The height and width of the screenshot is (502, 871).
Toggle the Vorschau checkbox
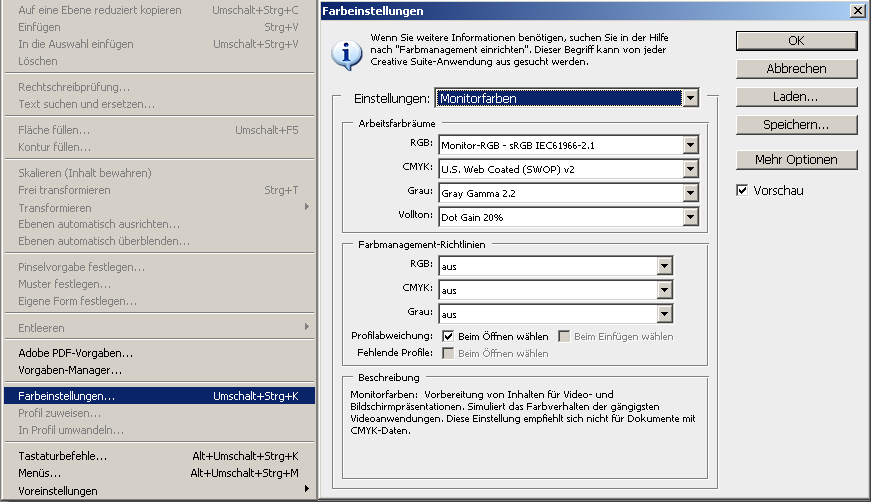pyautogui.click(x=742, y=190)
